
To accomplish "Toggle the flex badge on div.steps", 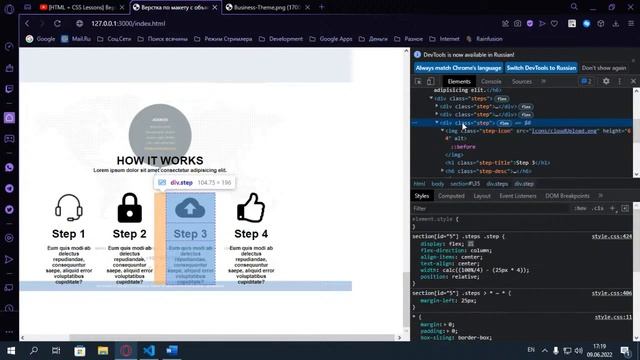I will (x=502, y=99).
